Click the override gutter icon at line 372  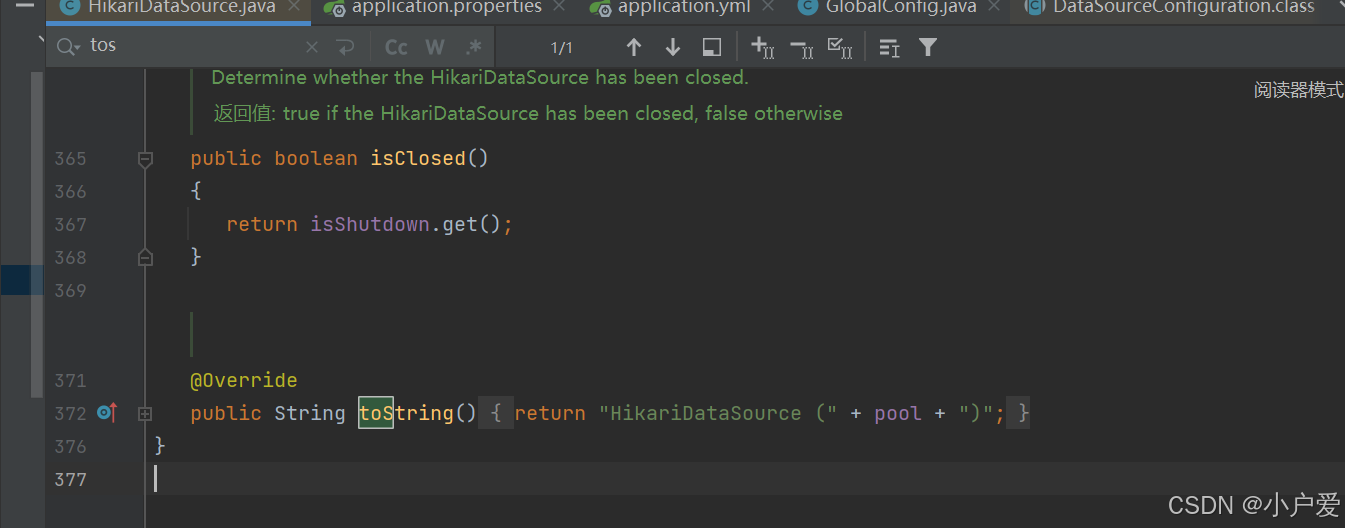(x=107, y=413)
